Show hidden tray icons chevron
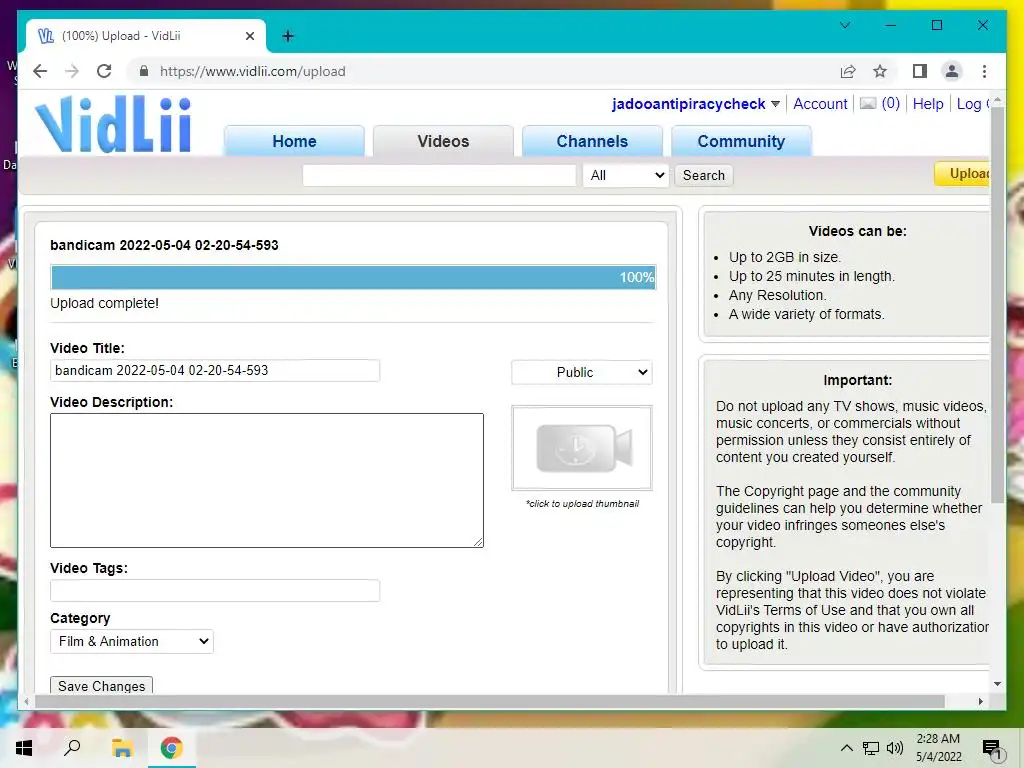Viewport: 1024px width, 768px height. [x=846, y=748]
